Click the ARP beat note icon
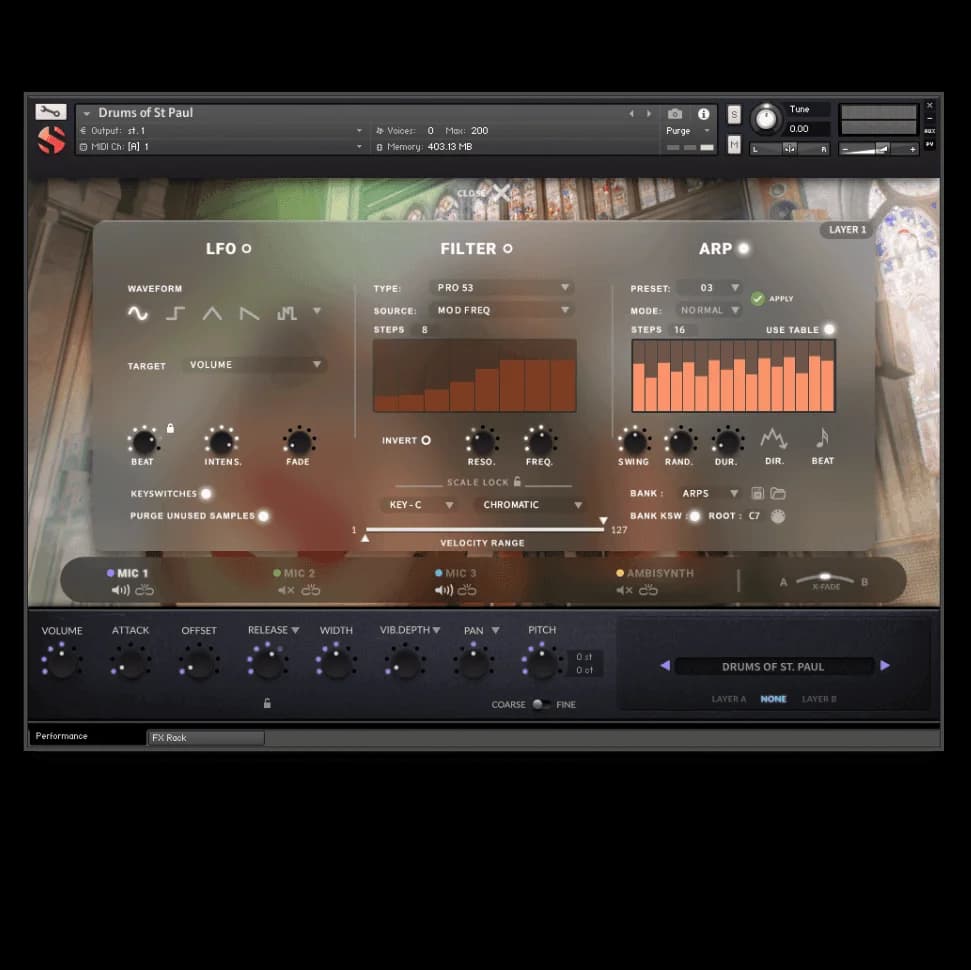Screen dimensions: 971x970 (x=822, y=439)
